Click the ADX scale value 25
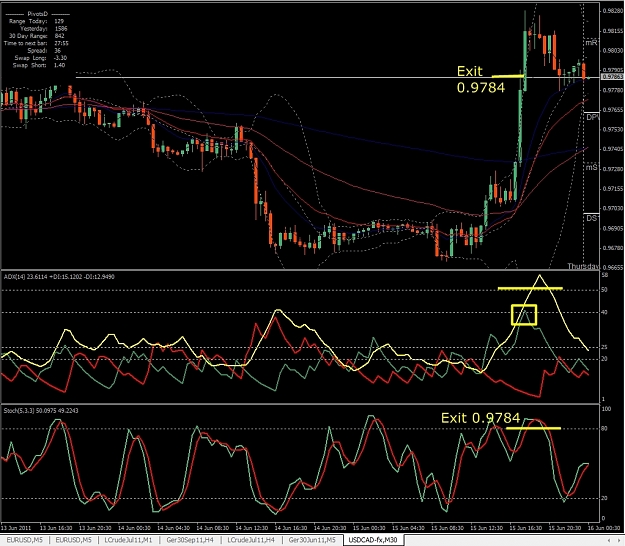 (x=604, y=348)
